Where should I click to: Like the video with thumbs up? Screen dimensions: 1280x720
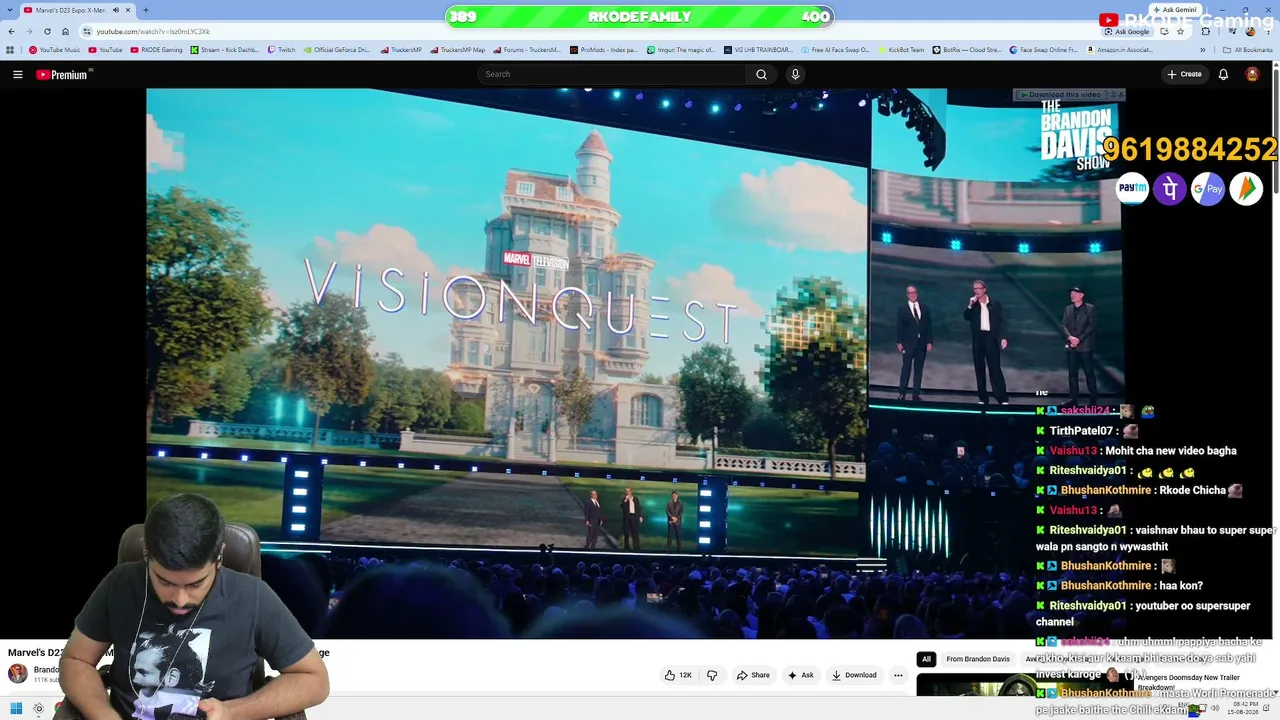(x=678, y=675)
